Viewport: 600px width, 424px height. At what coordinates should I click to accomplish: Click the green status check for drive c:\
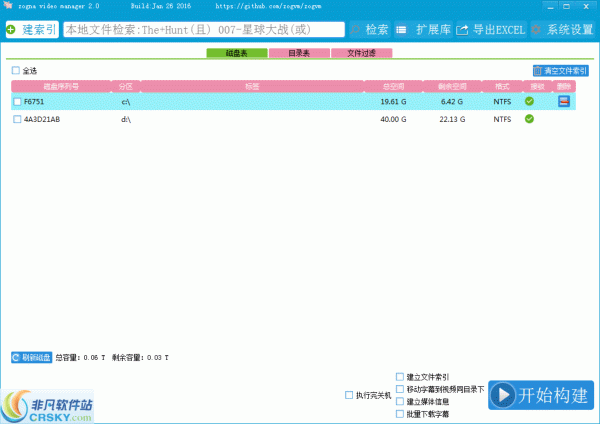[529, 101]
